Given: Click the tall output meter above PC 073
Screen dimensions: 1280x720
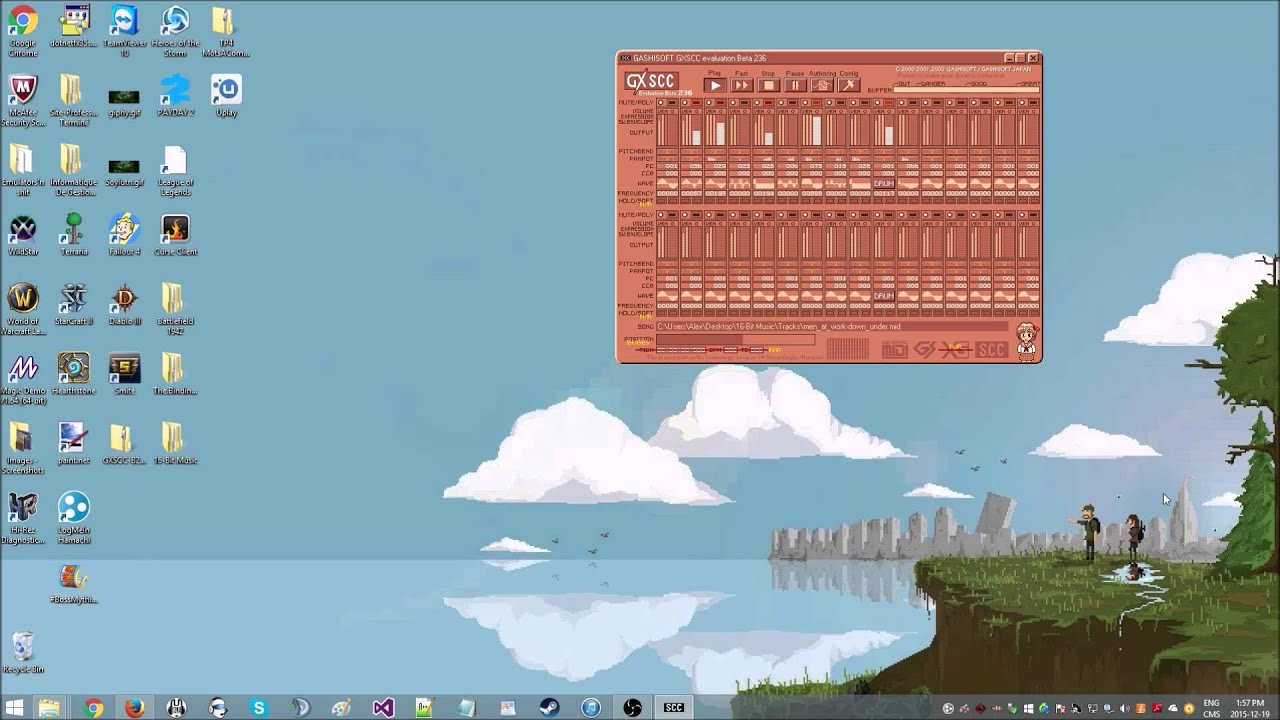Looking at the screenshot, I should coord(817,131).
